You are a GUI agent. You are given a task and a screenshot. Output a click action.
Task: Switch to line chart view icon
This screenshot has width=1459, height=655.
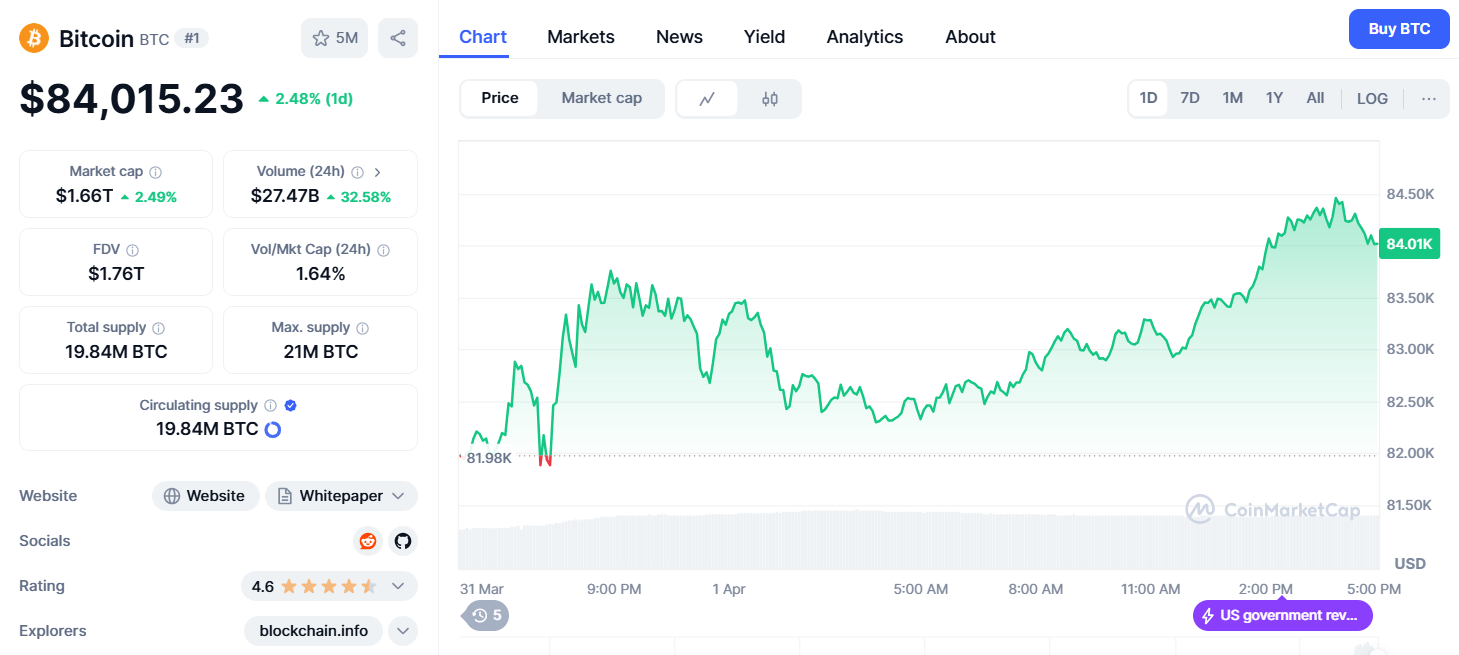coord(707,98)
